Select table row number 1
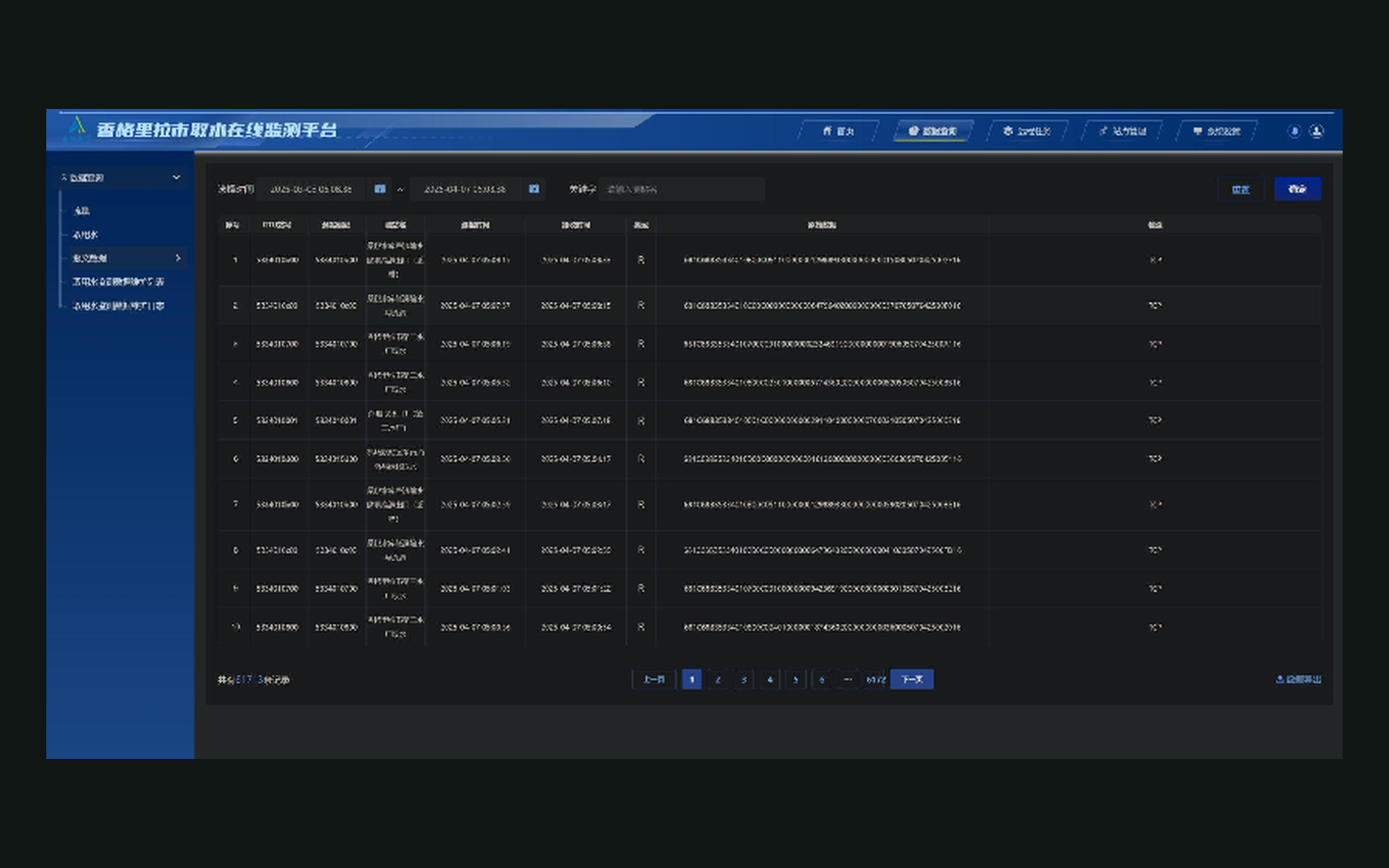This screenshot has height=868, width=1389. coord(770,259)
